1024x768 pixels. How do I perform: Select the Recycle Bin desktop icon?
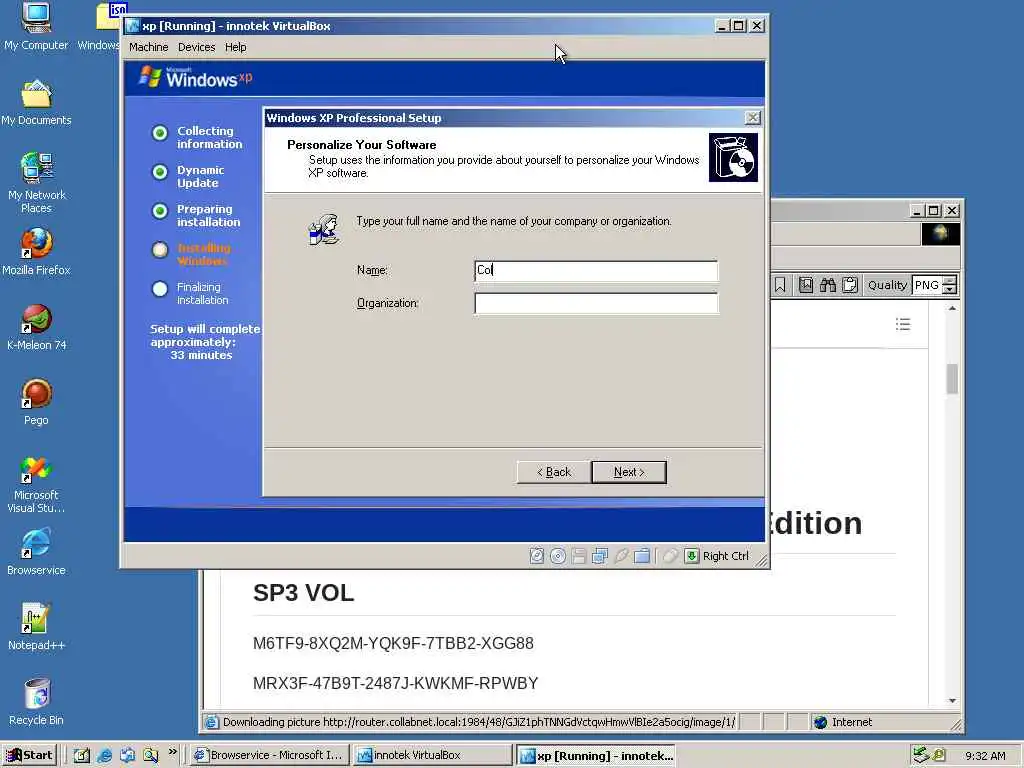point(36,703)
